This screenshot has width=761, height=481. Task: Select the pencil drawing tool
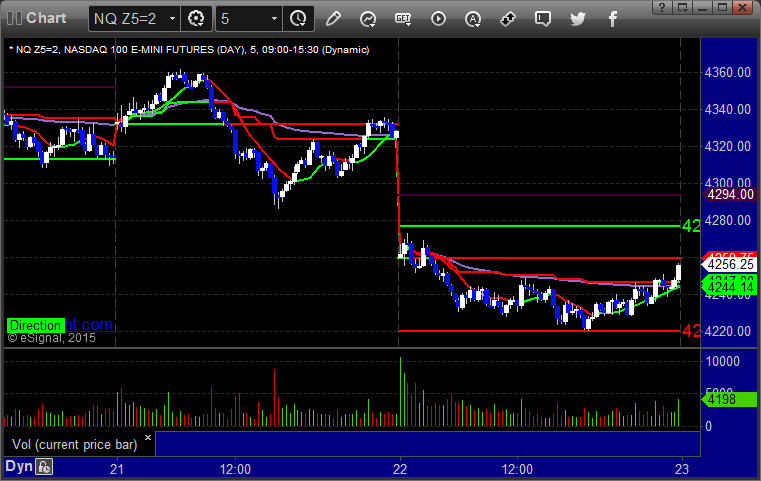point(333,19)
